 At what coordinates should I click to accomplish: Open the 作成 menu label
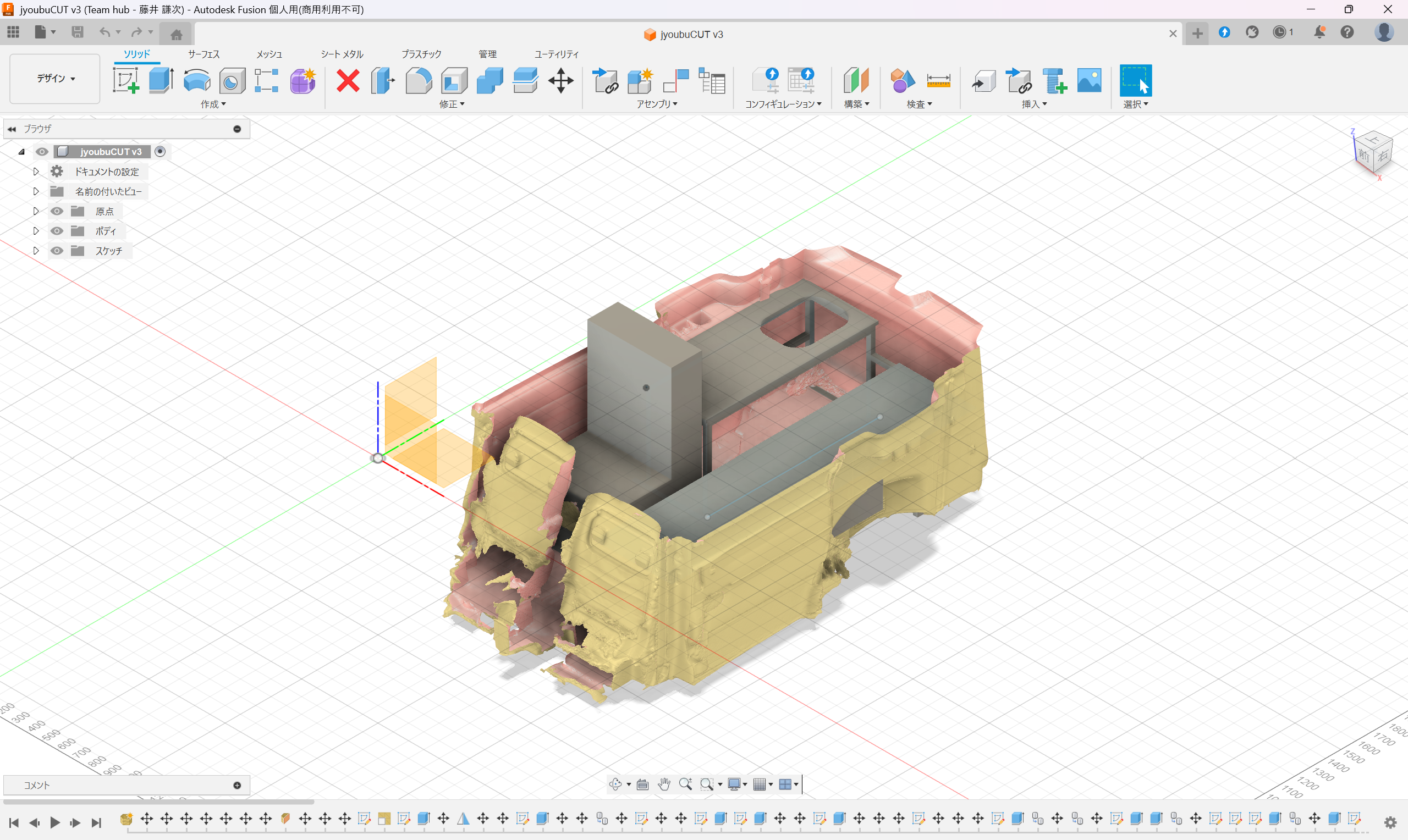pyautogui.click(x=213, y=104)
